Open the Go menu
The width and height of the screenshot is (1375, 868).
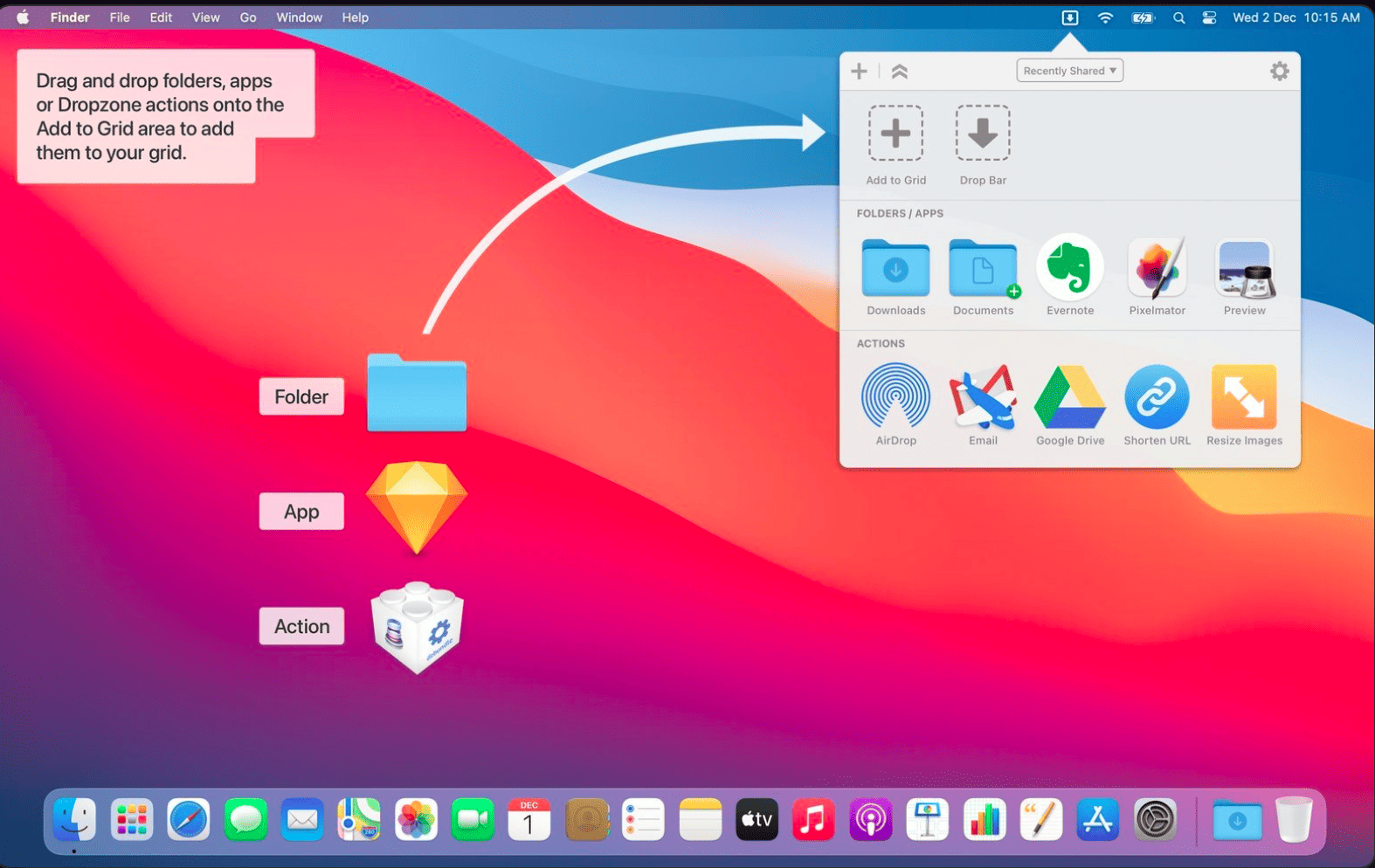[x=248, y=17]
